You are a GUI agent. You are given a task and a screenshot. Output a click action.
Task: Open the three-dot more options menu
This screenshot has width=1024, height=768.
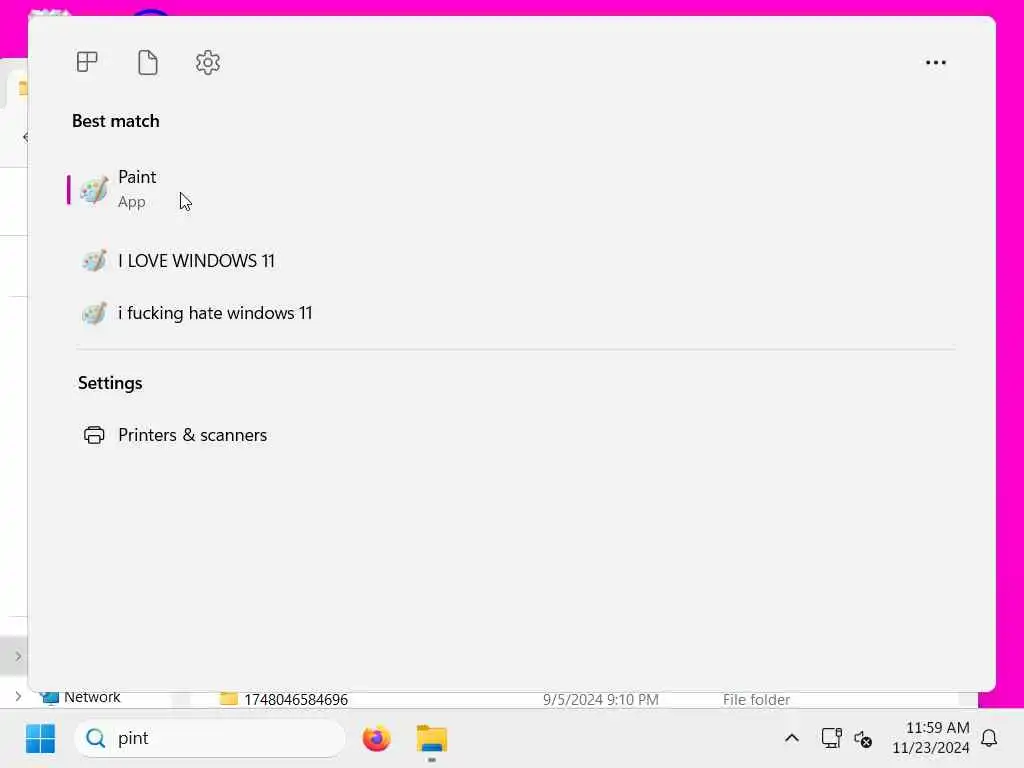pos(935,63)
